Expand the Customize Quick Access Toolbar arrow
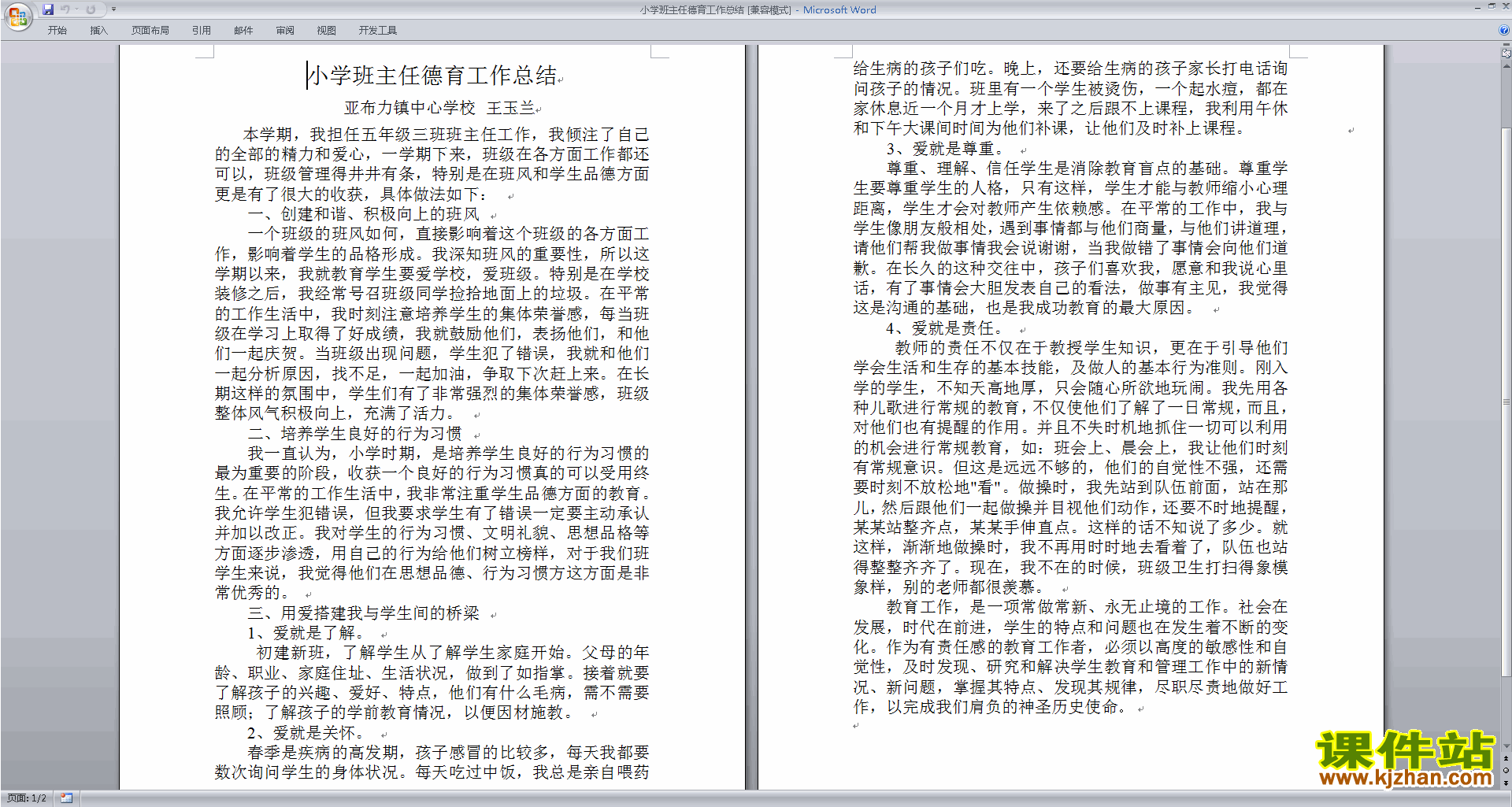Screen dimensions: 1512x807 (x=113, y=9)
